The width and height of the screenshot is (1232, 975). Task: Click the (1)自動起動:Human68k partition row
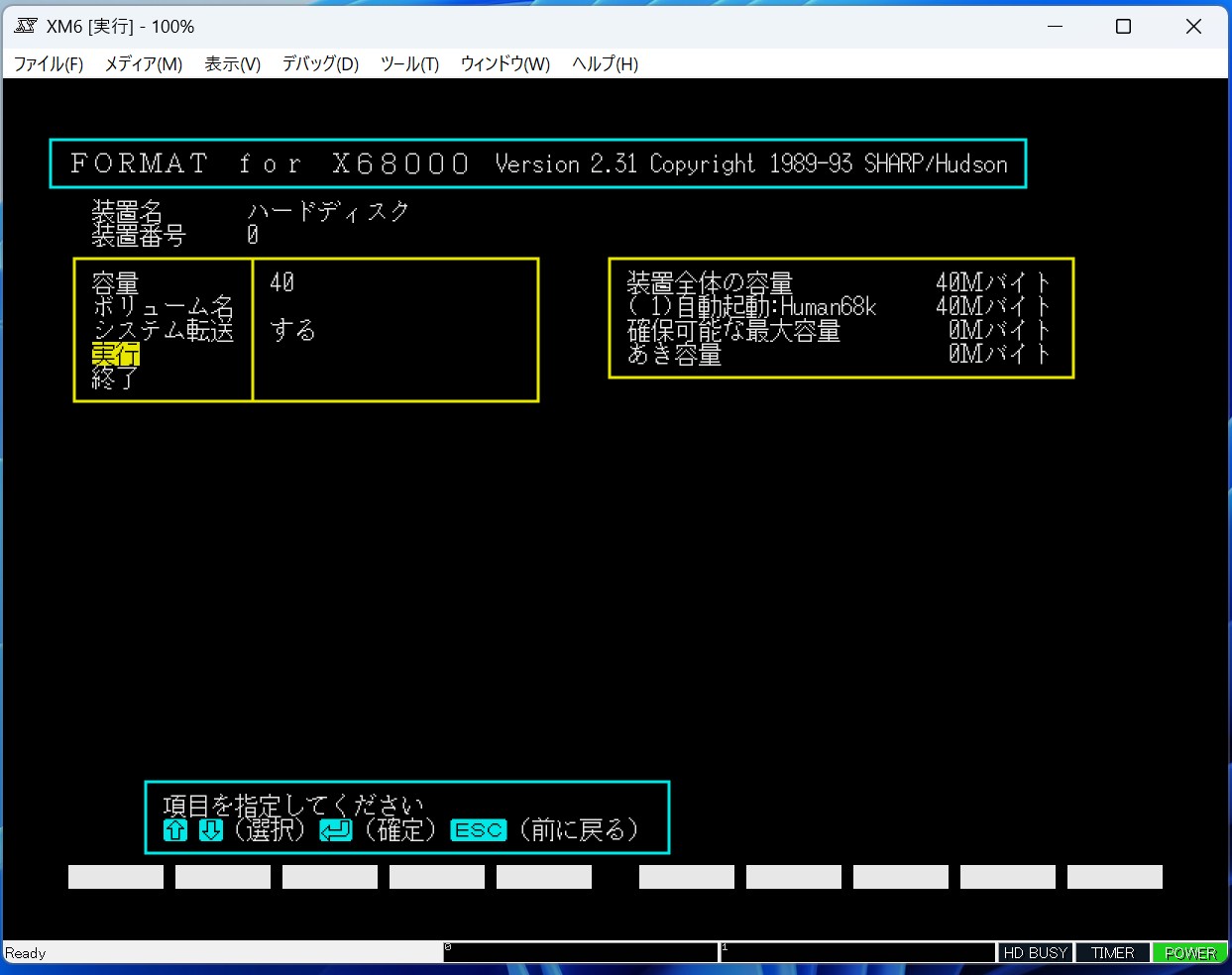coord(839,306)
